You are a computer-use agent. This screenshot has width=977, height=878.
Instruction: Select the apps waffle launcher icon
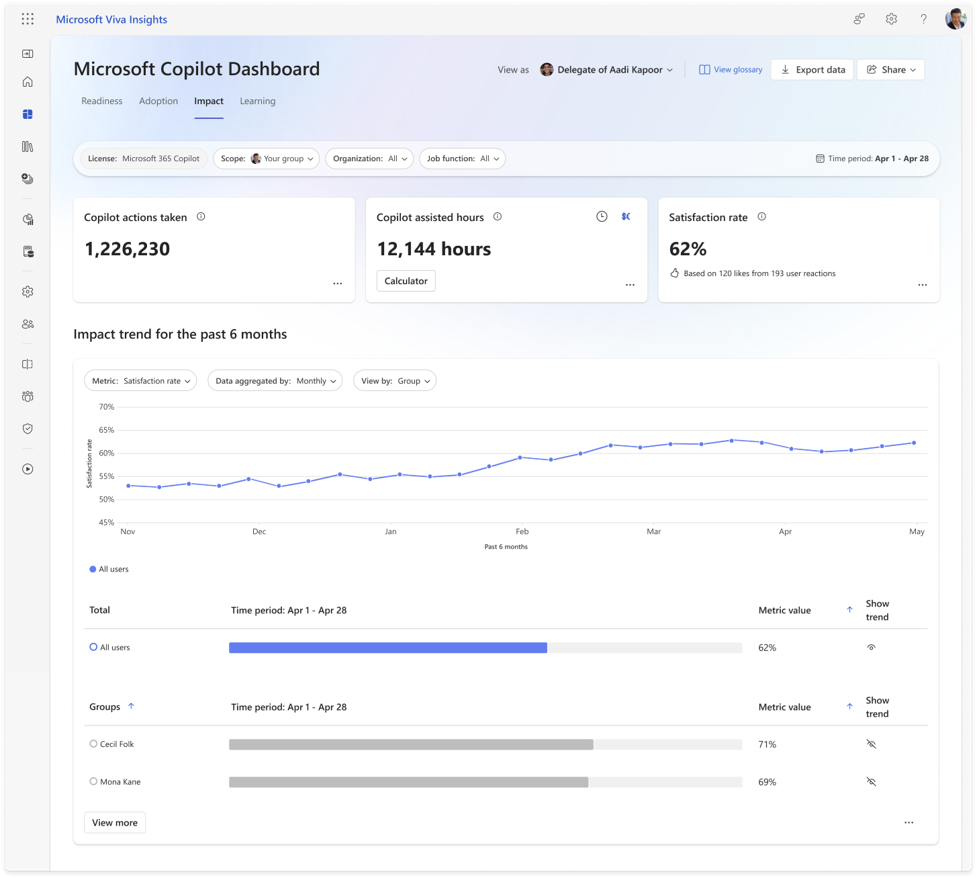tap(27, 18)
